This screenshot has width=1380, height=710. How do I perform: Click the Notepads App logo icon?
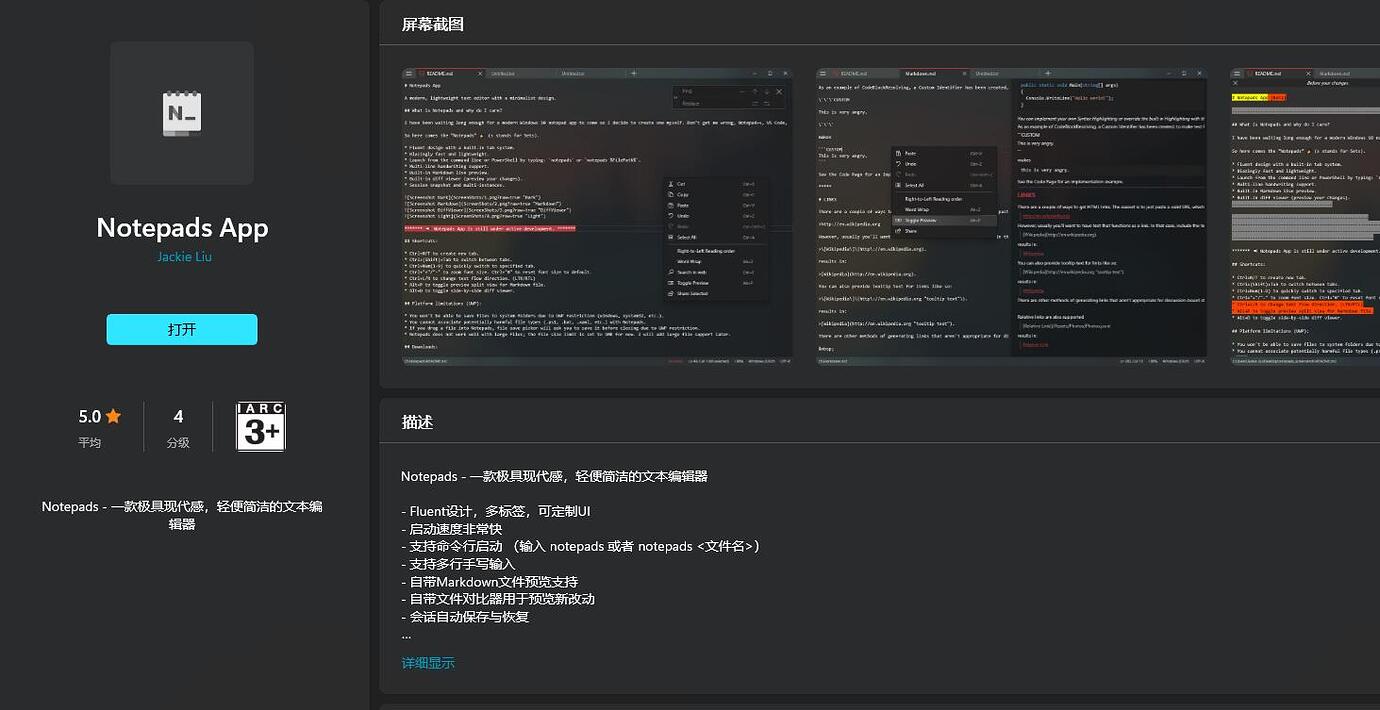[181, 111]
